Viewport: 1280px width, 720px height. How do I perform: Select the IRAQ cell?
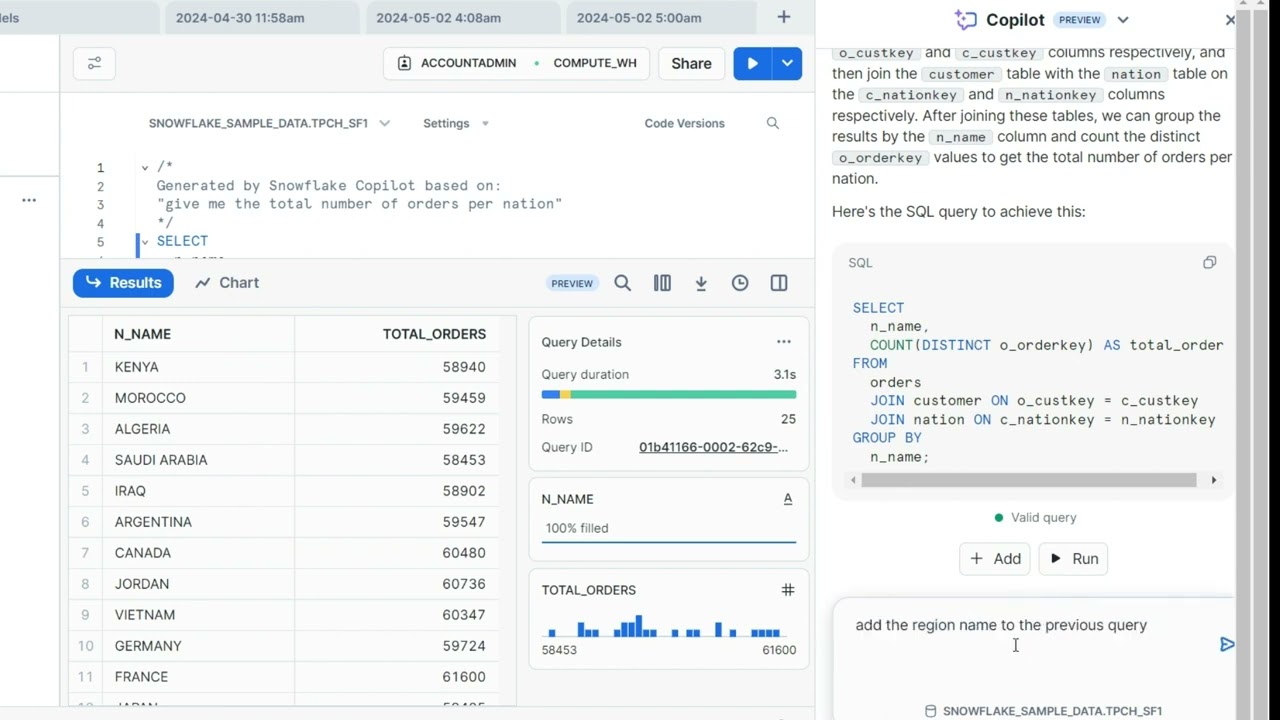coord(198,491)
